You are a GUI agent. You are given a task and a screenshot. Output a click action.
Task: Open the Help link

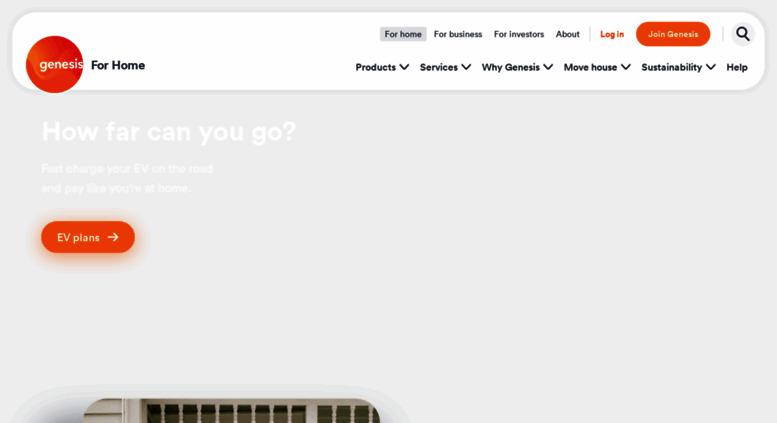(737, 67)
